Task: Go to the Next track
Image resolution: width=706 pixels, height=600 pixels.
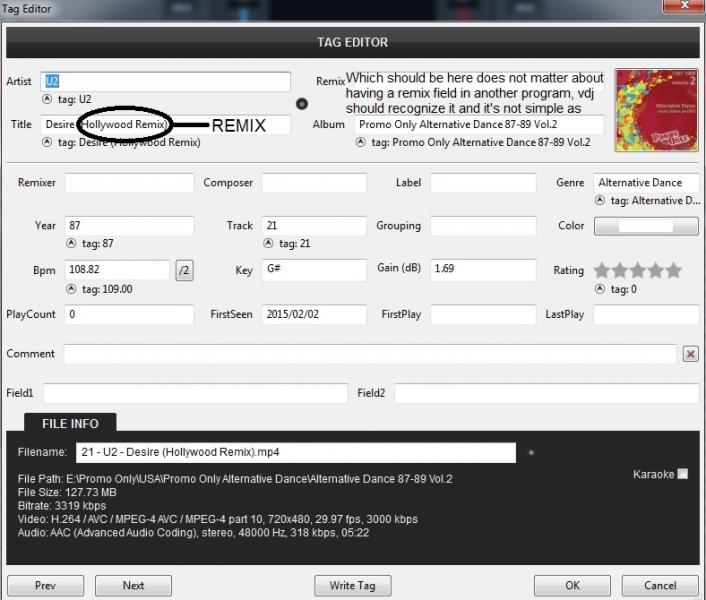Action: coord(133,586)
